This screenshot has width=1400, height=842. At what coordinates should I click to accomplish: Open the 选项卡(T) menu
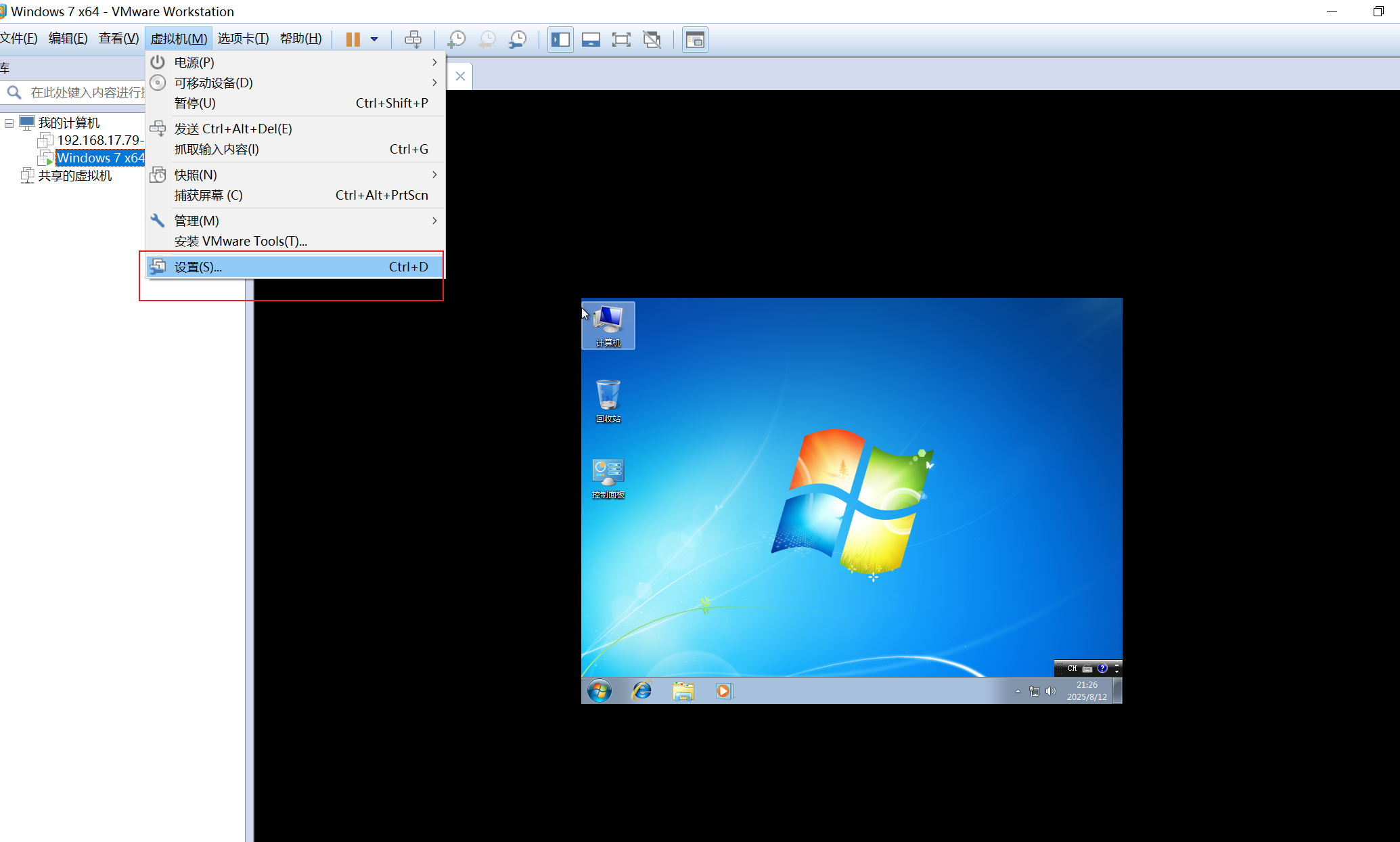(x=243, y=39)
